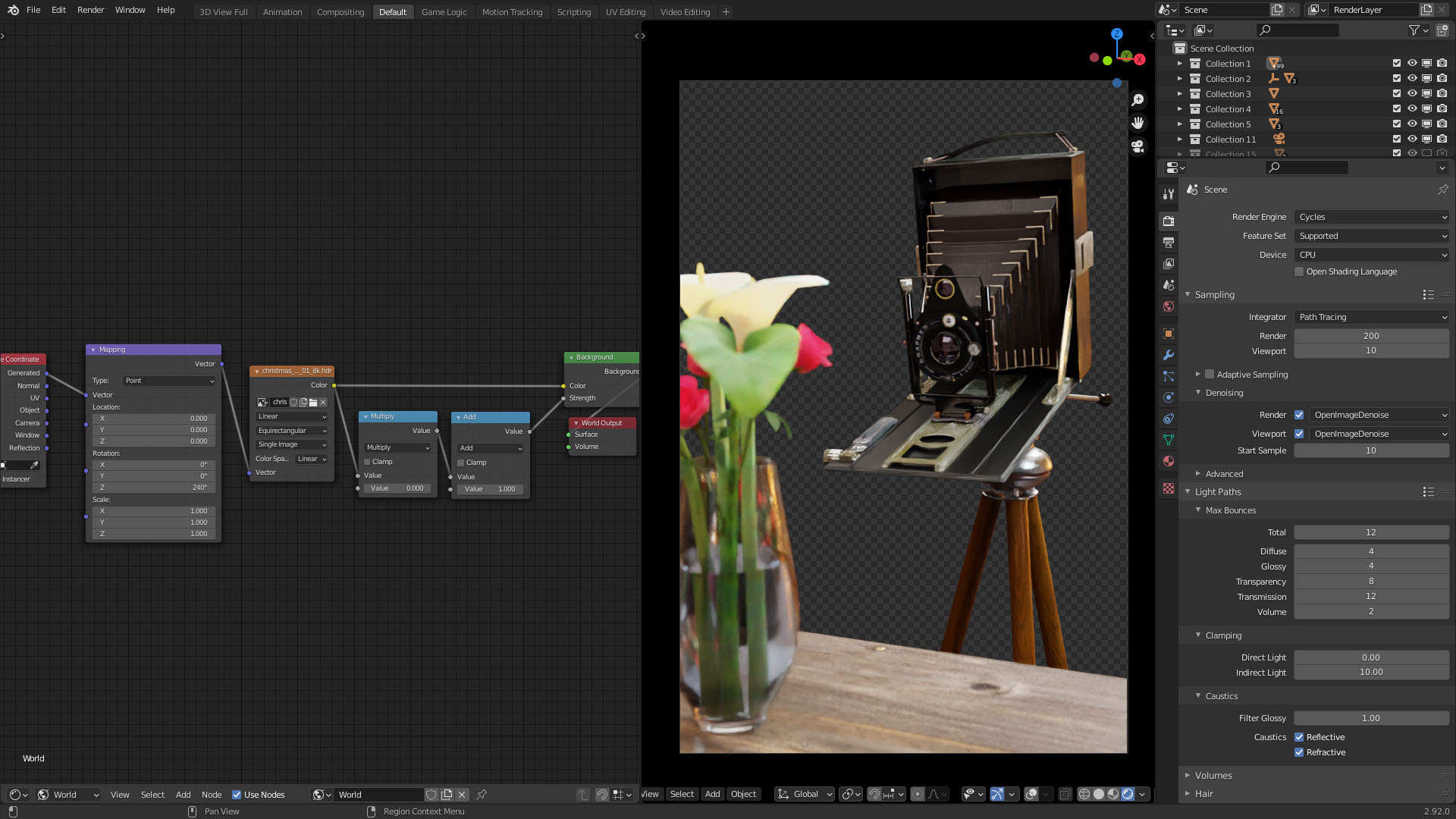The width and height of the screenshot is (1456, 819).
Task: Click the Add button in node editor header
Action: [183, 795]
